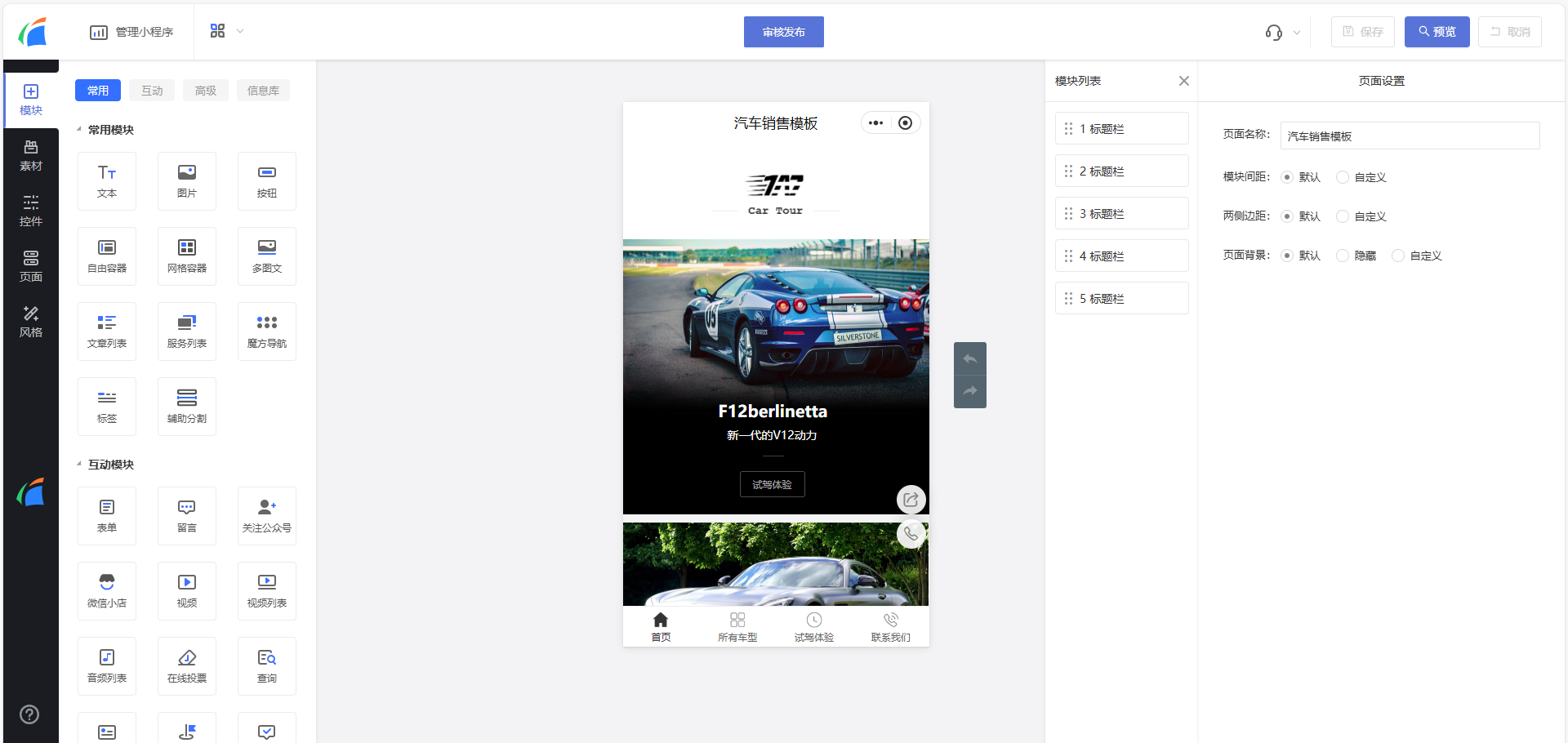Add the 留言 message module
This screenshot has height=743, width=1568.
[x=187, y=516]
